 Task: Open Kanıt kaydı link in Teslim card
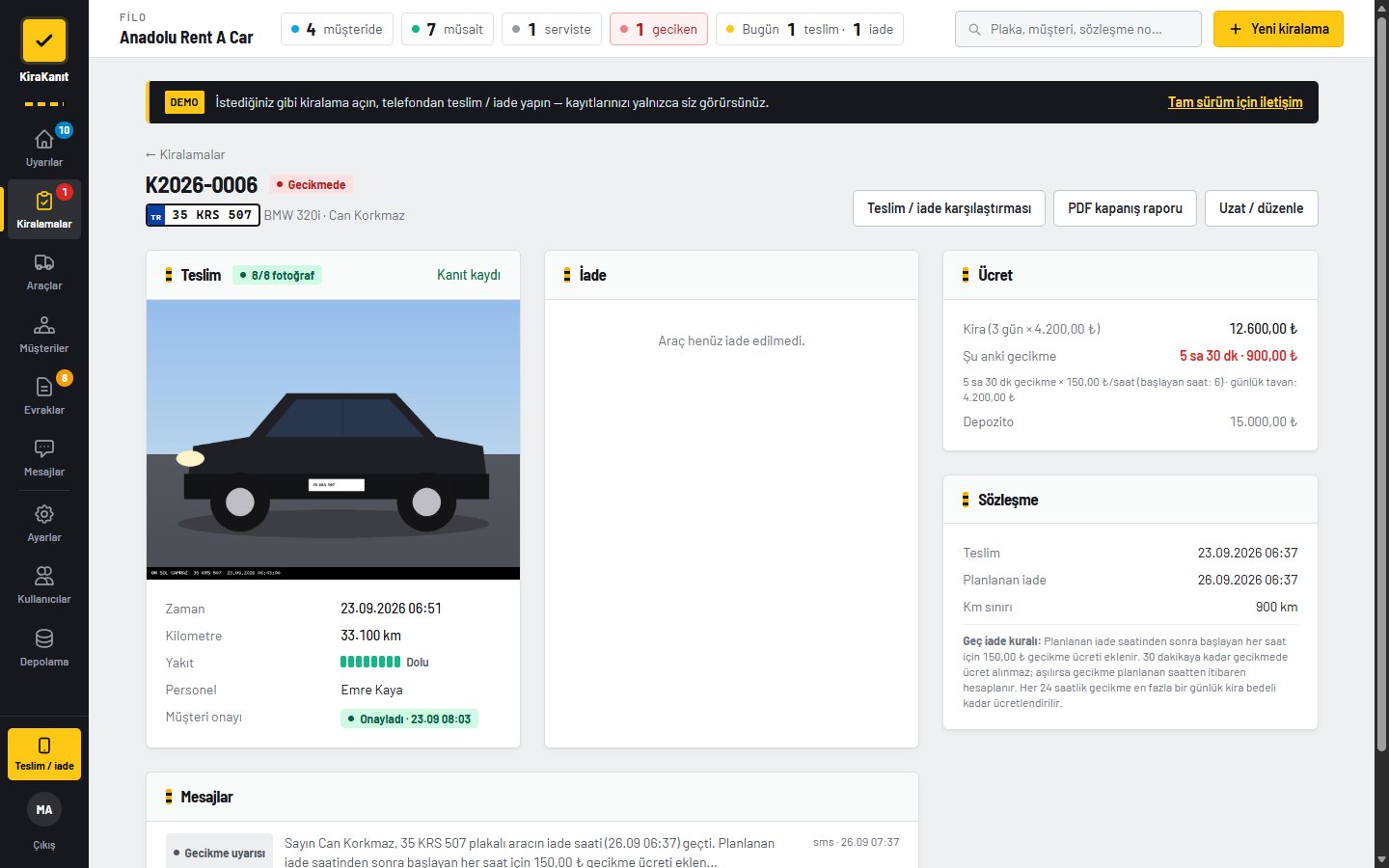[469, 275]
